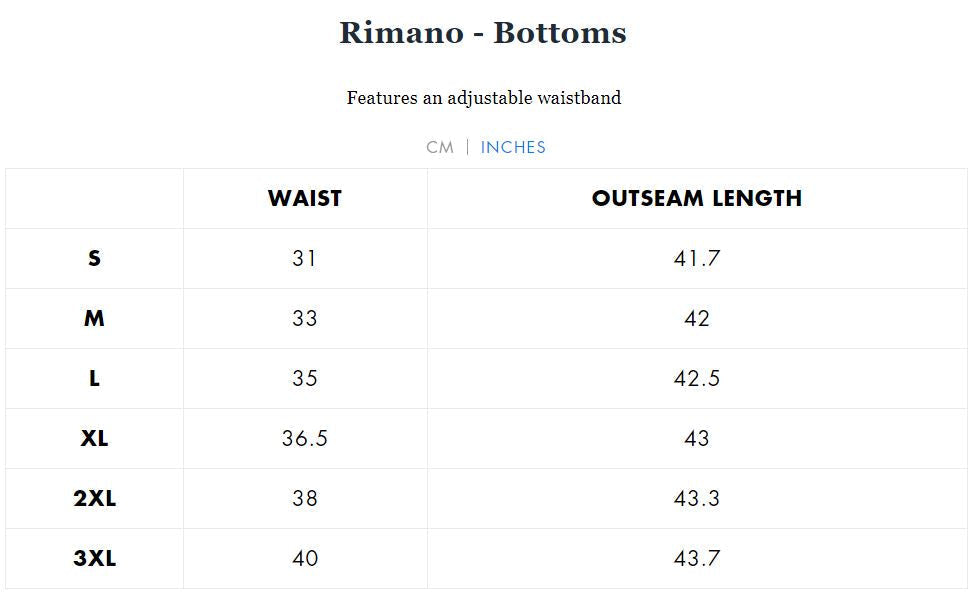Select the 2XL size row
The width and height of the screenshot is (978, 600).
coord(94,498)
